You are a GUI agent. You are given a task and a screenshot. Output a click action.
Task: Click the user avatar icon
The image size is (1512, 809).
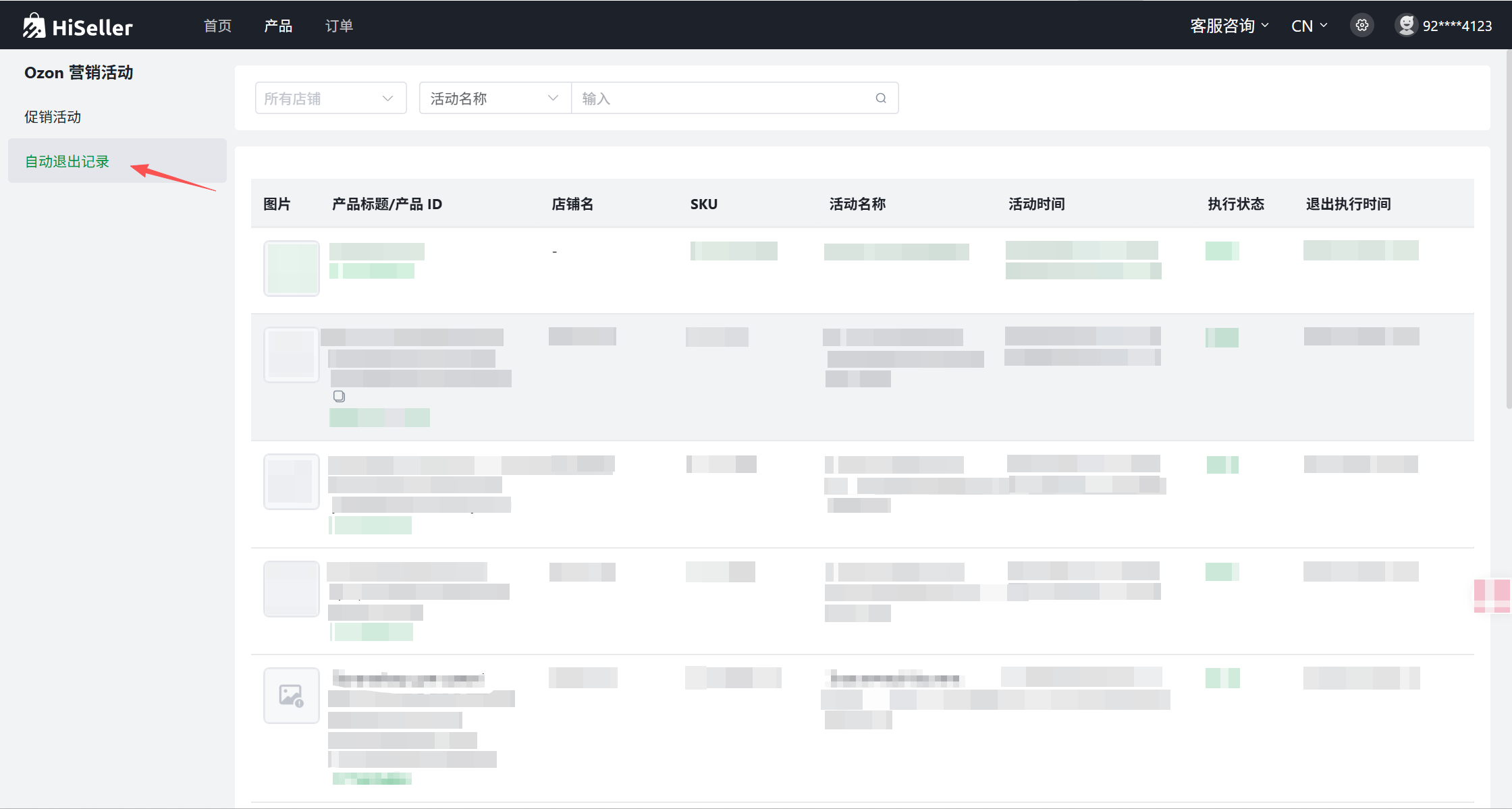coord(1406,26)
